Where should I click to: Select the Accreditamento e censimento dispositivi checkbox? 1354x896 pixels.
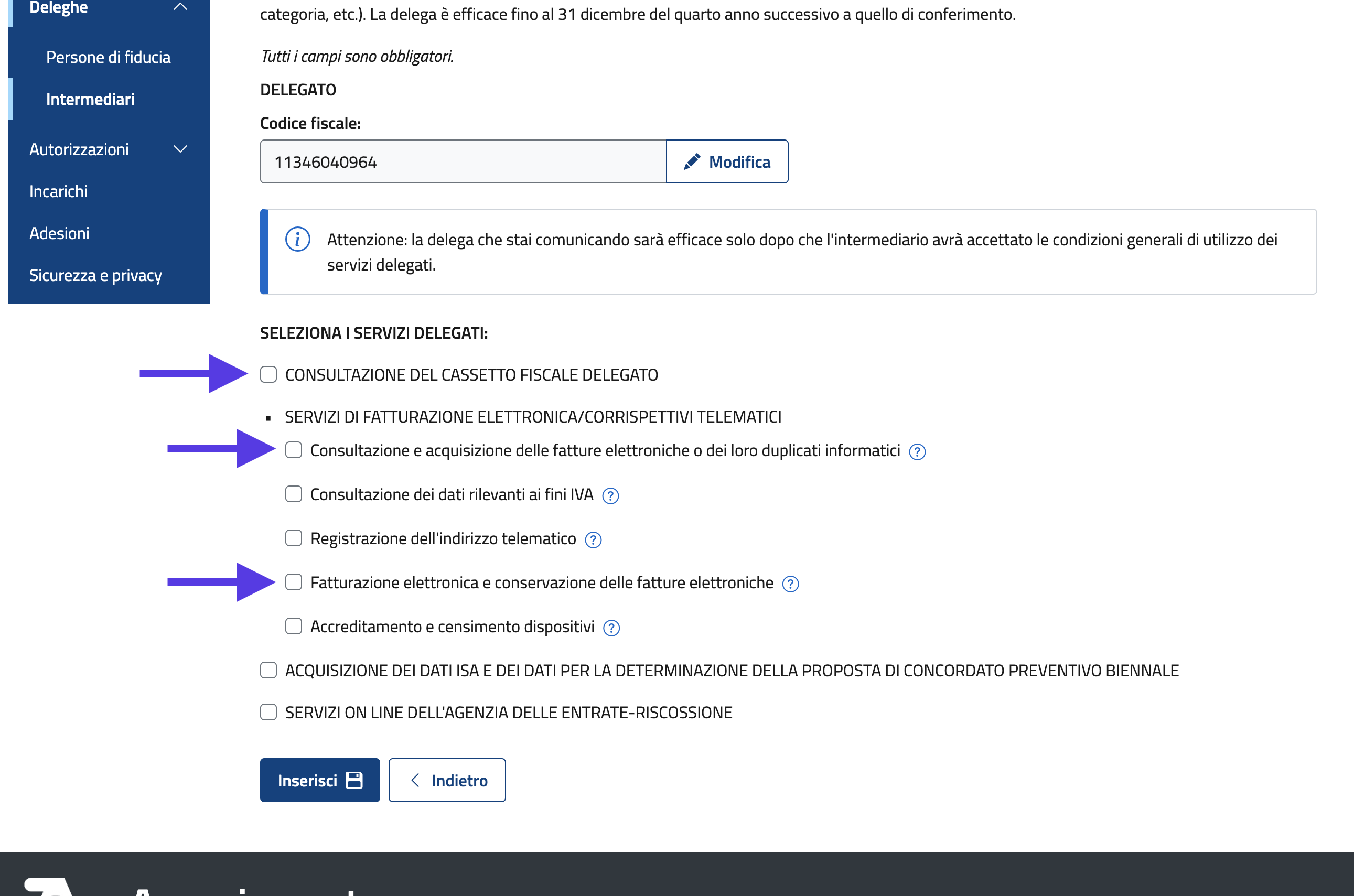click(294, 627)
